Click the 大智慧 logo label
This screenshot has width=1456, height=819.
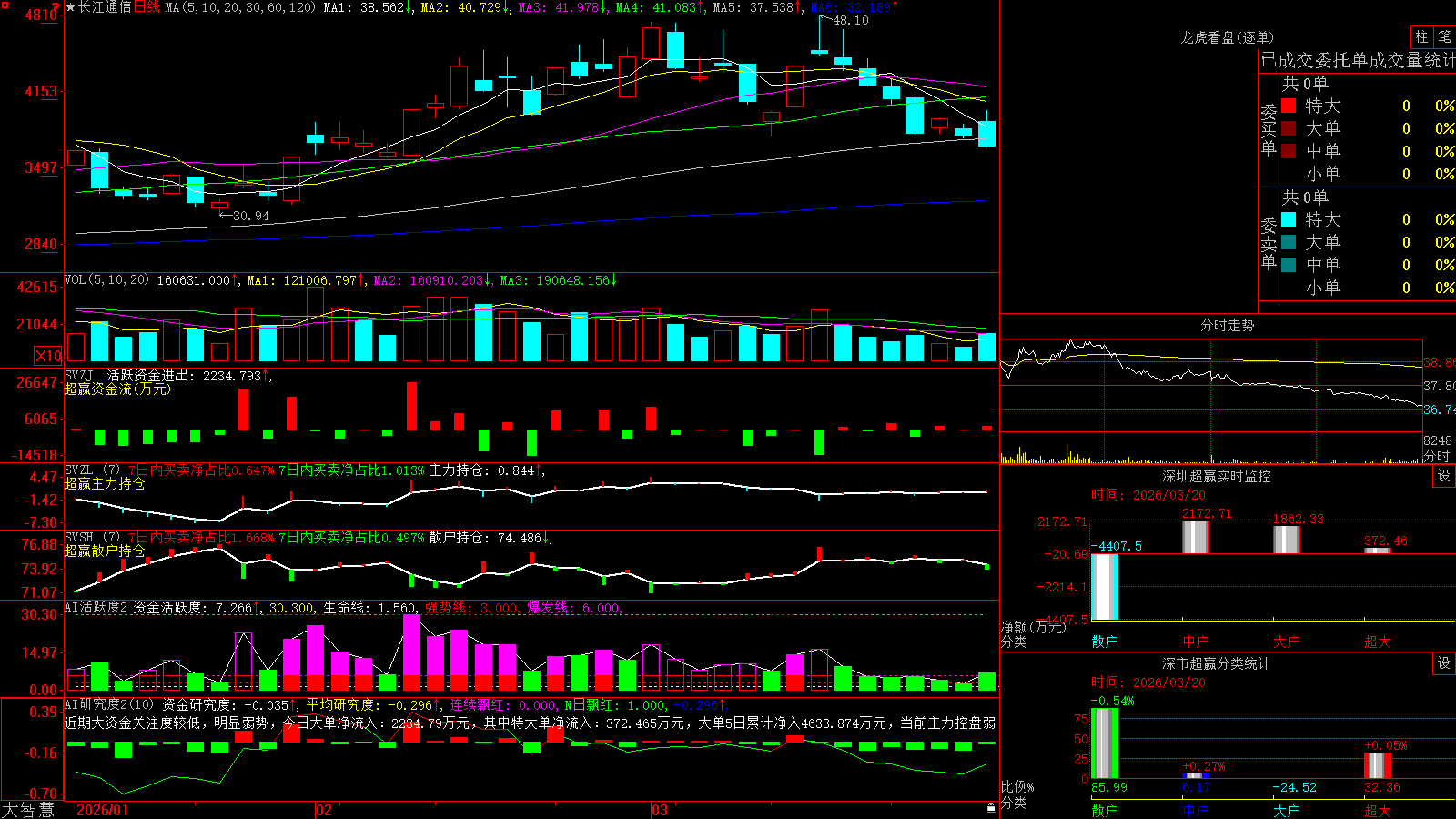28,809
